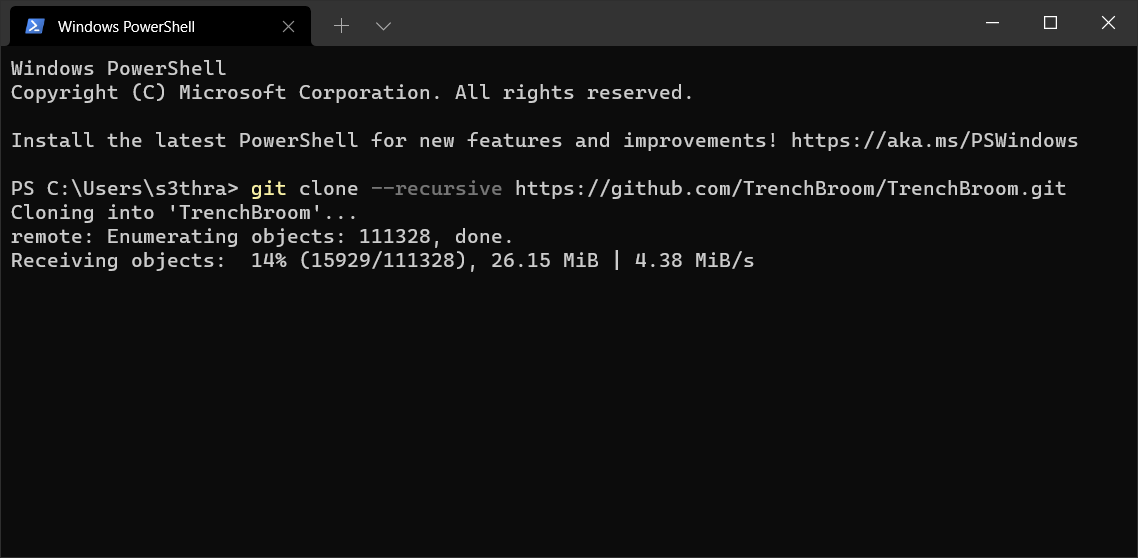The height and width of the screenshot is (558, 1138).
Task: Click the PS C:\Users\s3thra> prompt
Action: pos(124,189)
